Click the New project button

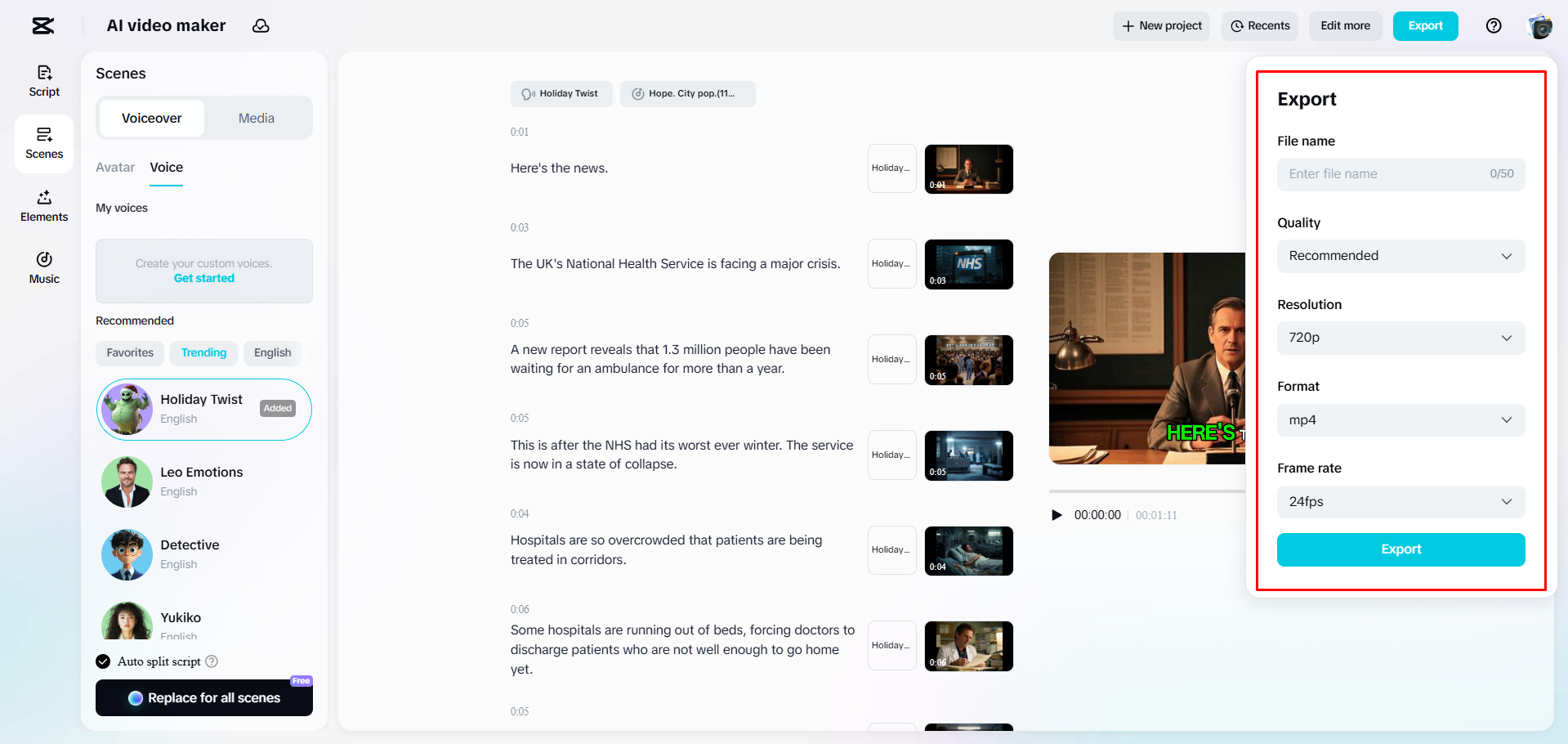click(1161, 26)
